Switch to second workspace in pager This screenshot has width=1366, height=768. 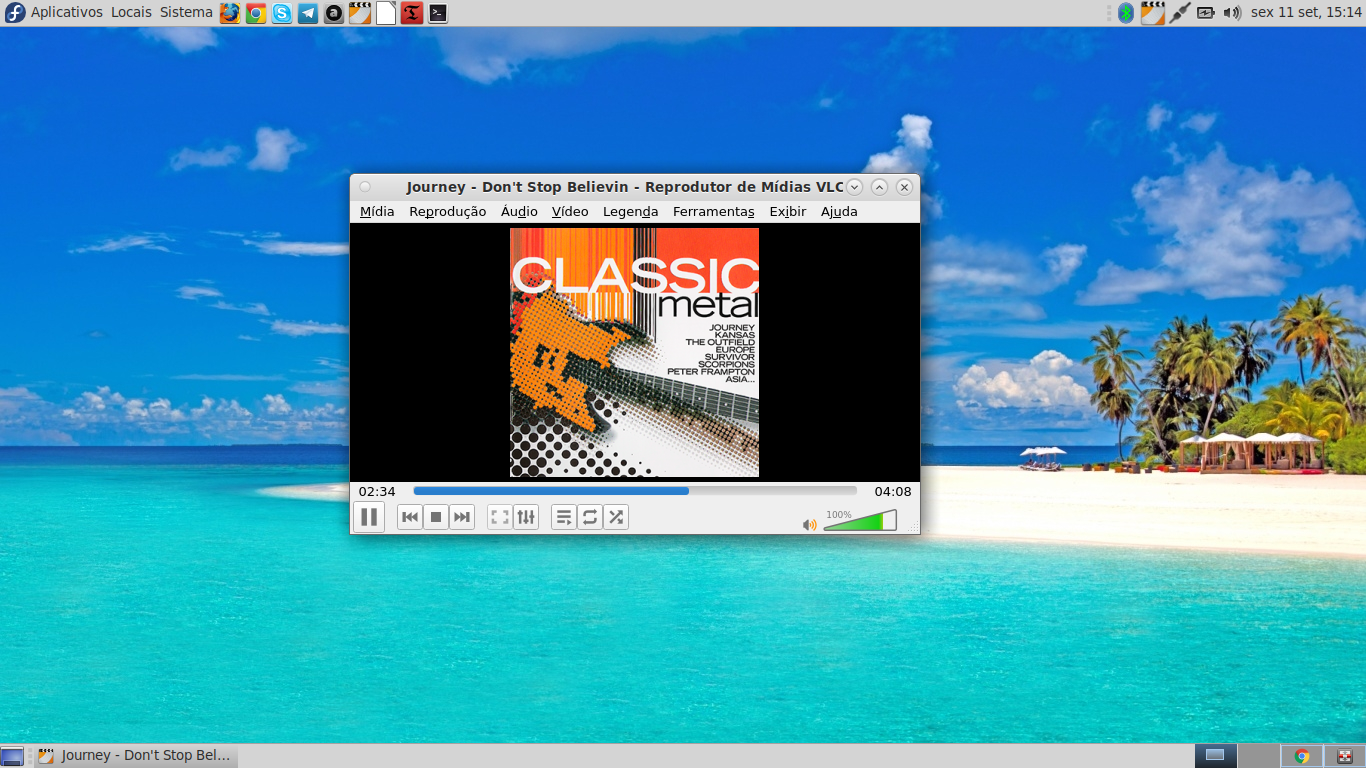[1258, 756]
